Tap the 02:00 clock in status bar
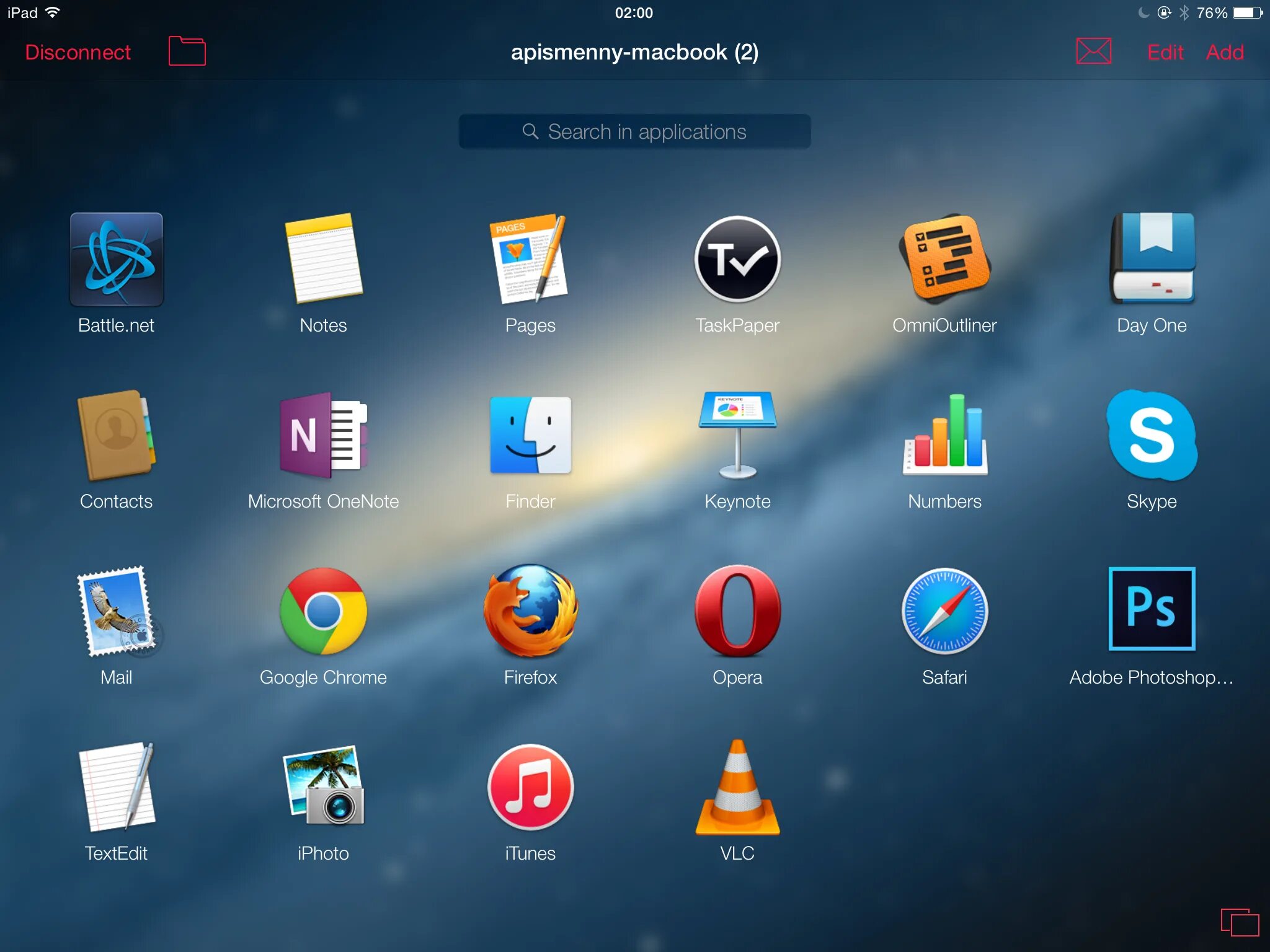This screenshot has width=1270, height=952. pos(634,12)
